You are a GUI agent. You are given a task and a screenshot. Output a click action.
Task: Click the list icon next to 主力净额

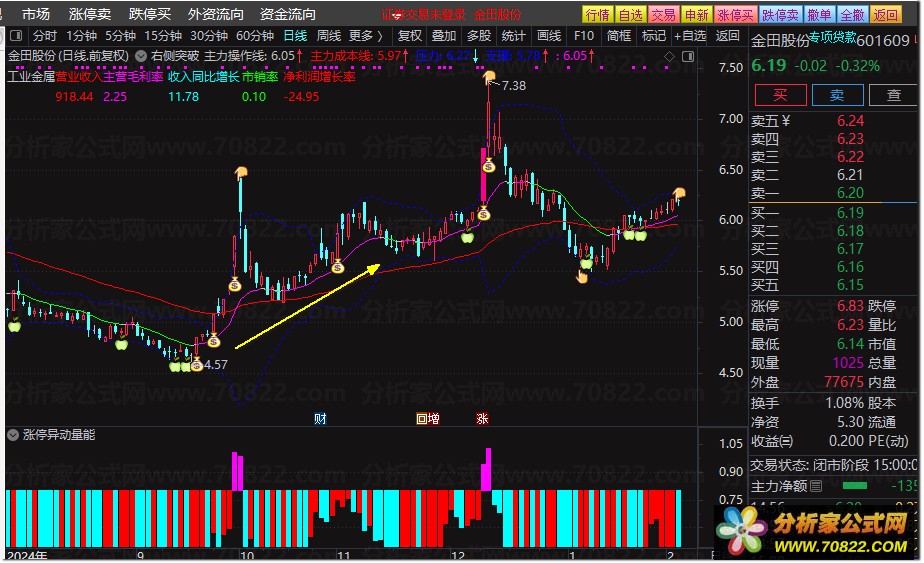(816, 486)
